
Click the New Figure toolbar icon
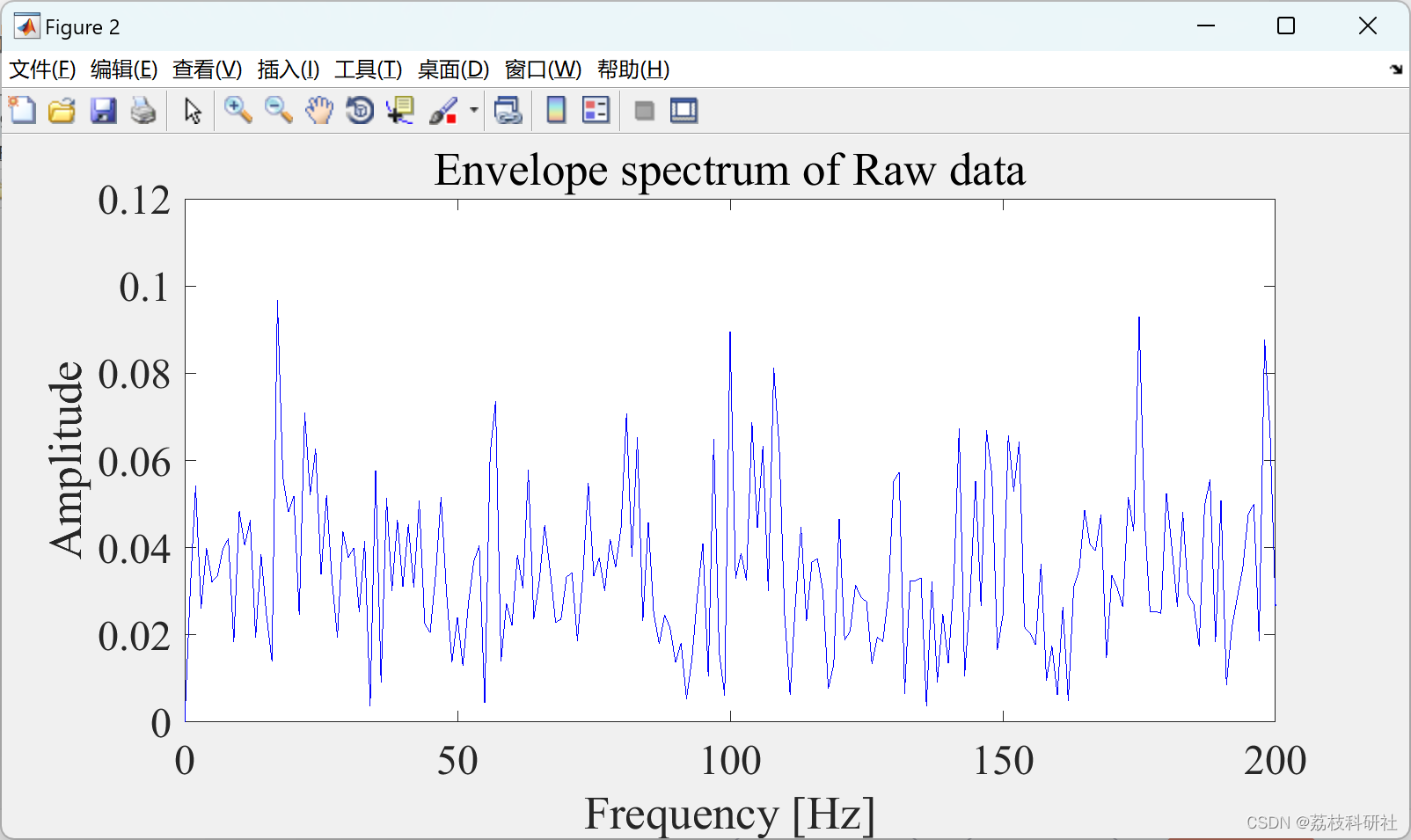tap(22, 111)
